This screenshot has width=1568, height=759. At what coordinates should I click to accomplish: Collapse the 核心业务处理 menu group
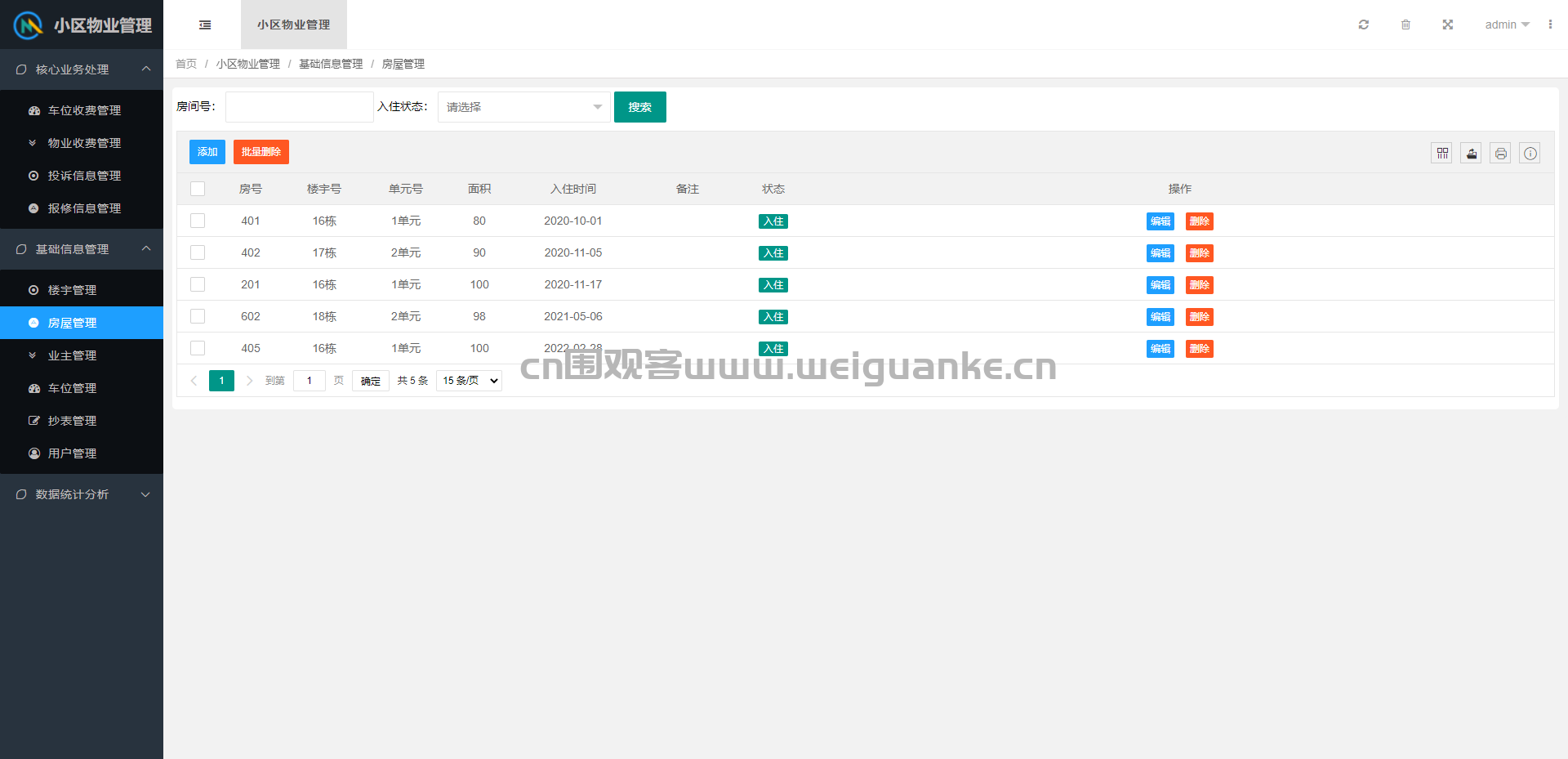[82, 69]
